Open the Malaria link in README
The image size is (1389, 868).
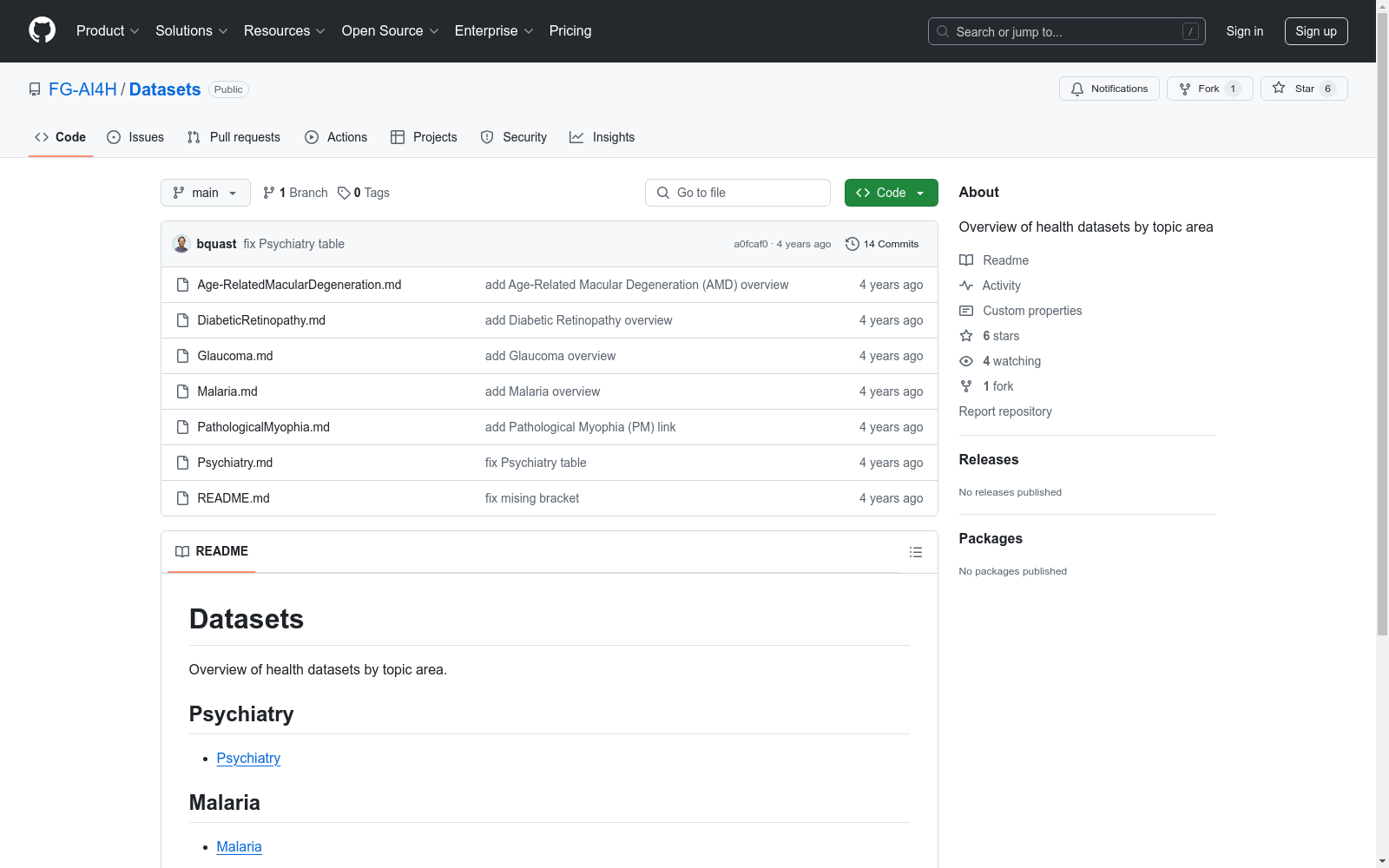click(x=239, y=846)
